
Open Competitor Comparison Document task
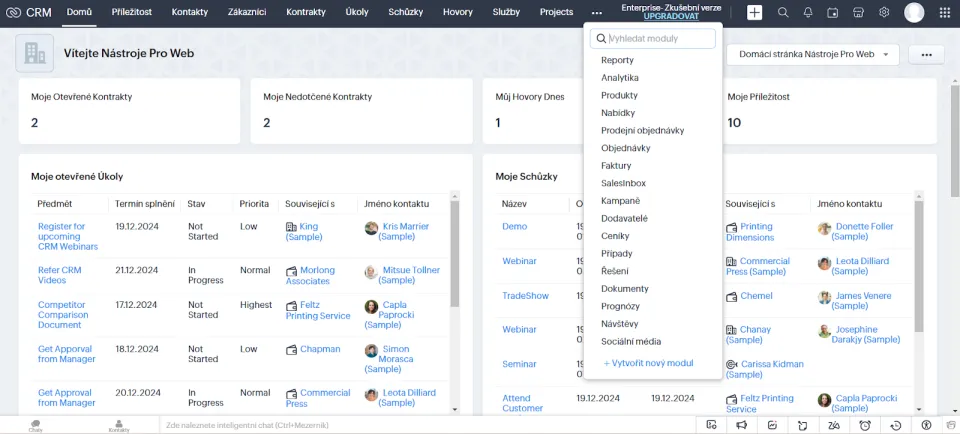pyautogui.click(x=63, y=315)
